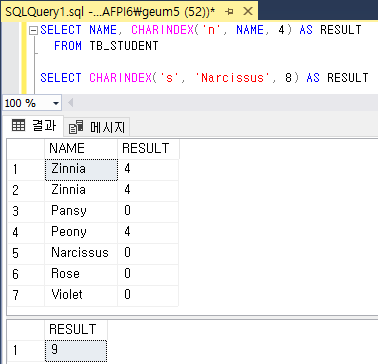Select the Rose name cell
Screen dimensions: 378x364
[81, 275]
